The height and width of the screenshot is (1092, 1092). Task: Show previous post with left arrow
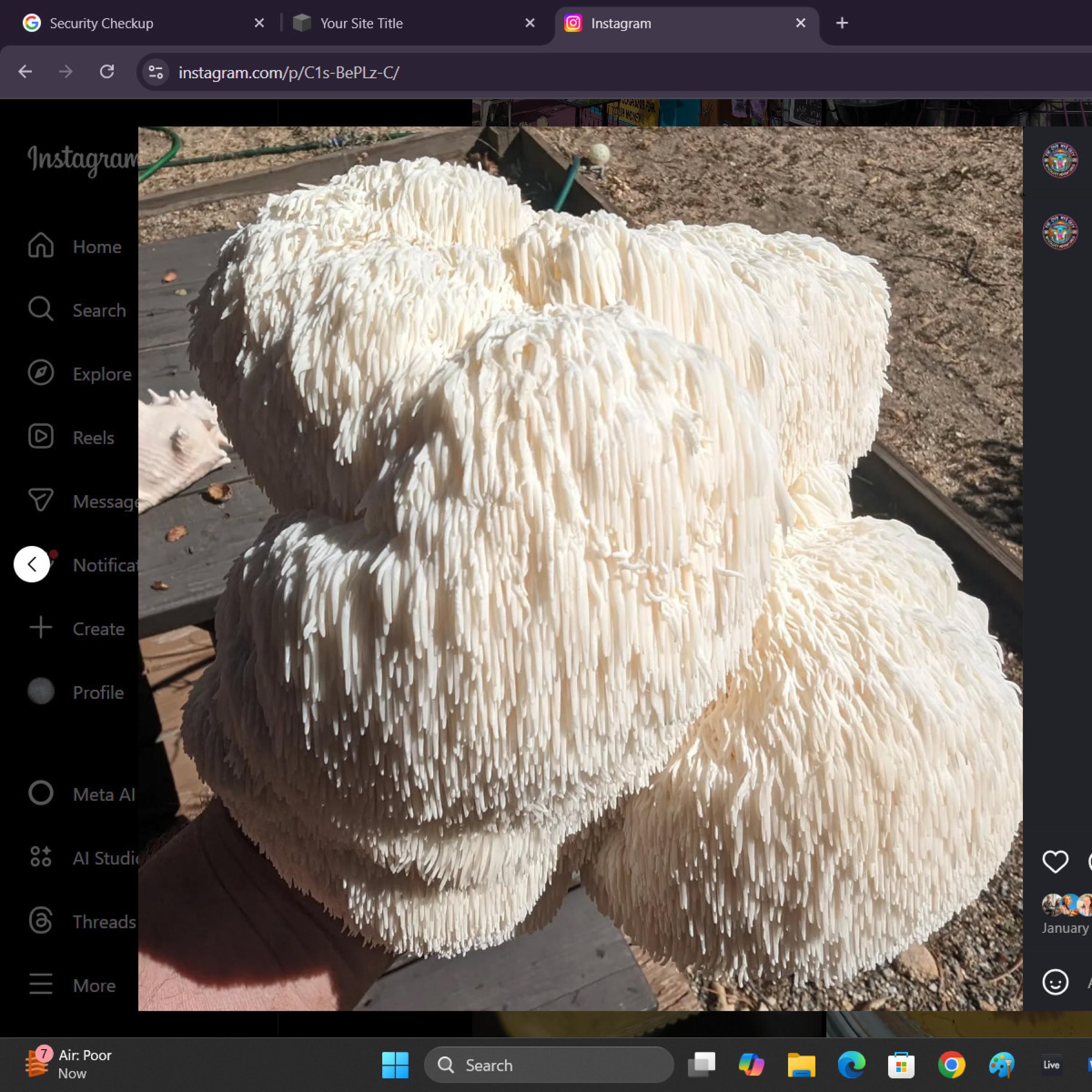pos(32,563)
